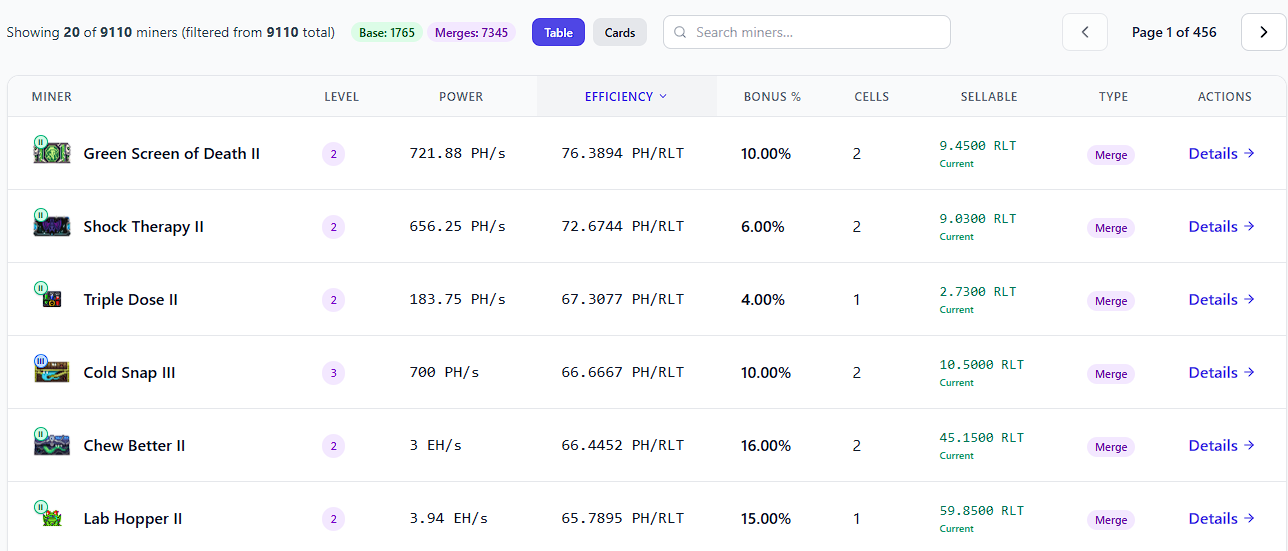
Task: Click the 66.4452 PH/RLT efficiency value
Action: click(x=623, y=445)
